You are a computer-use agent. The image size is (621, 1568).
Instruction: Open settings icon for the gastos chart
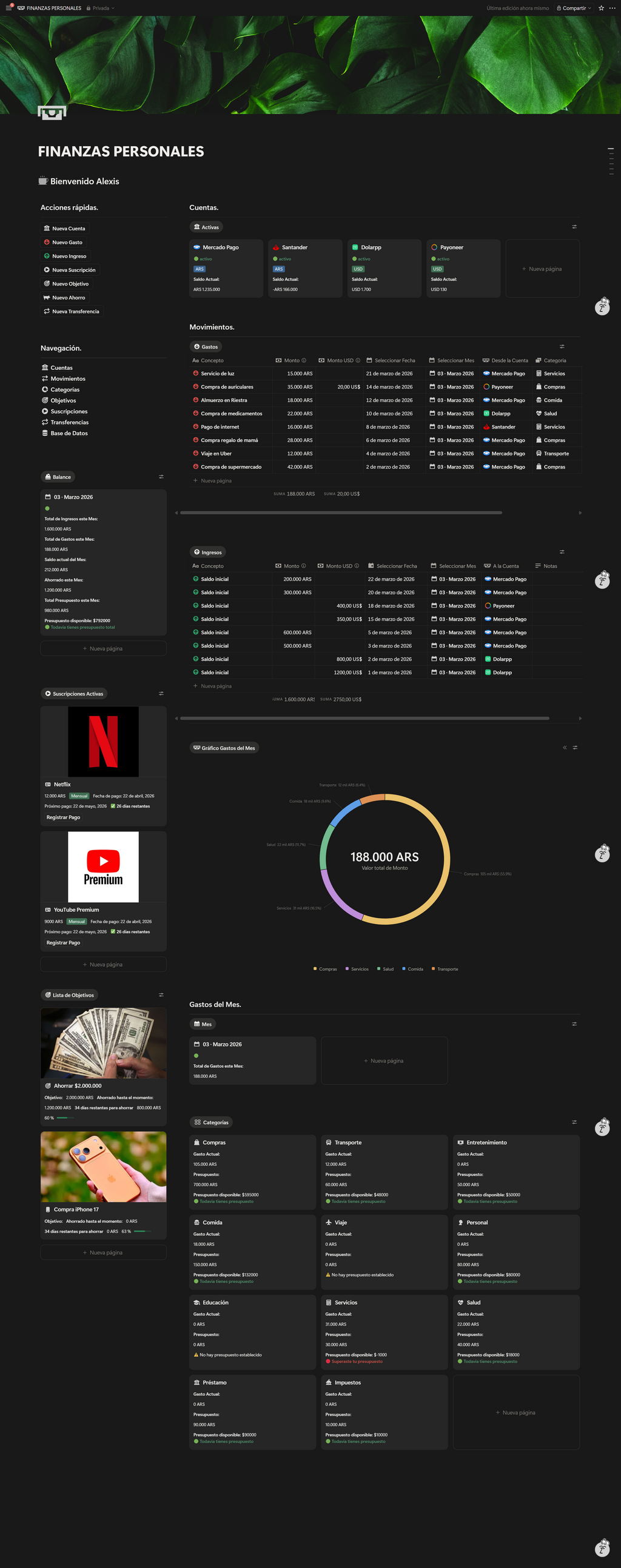click(576, 748)
